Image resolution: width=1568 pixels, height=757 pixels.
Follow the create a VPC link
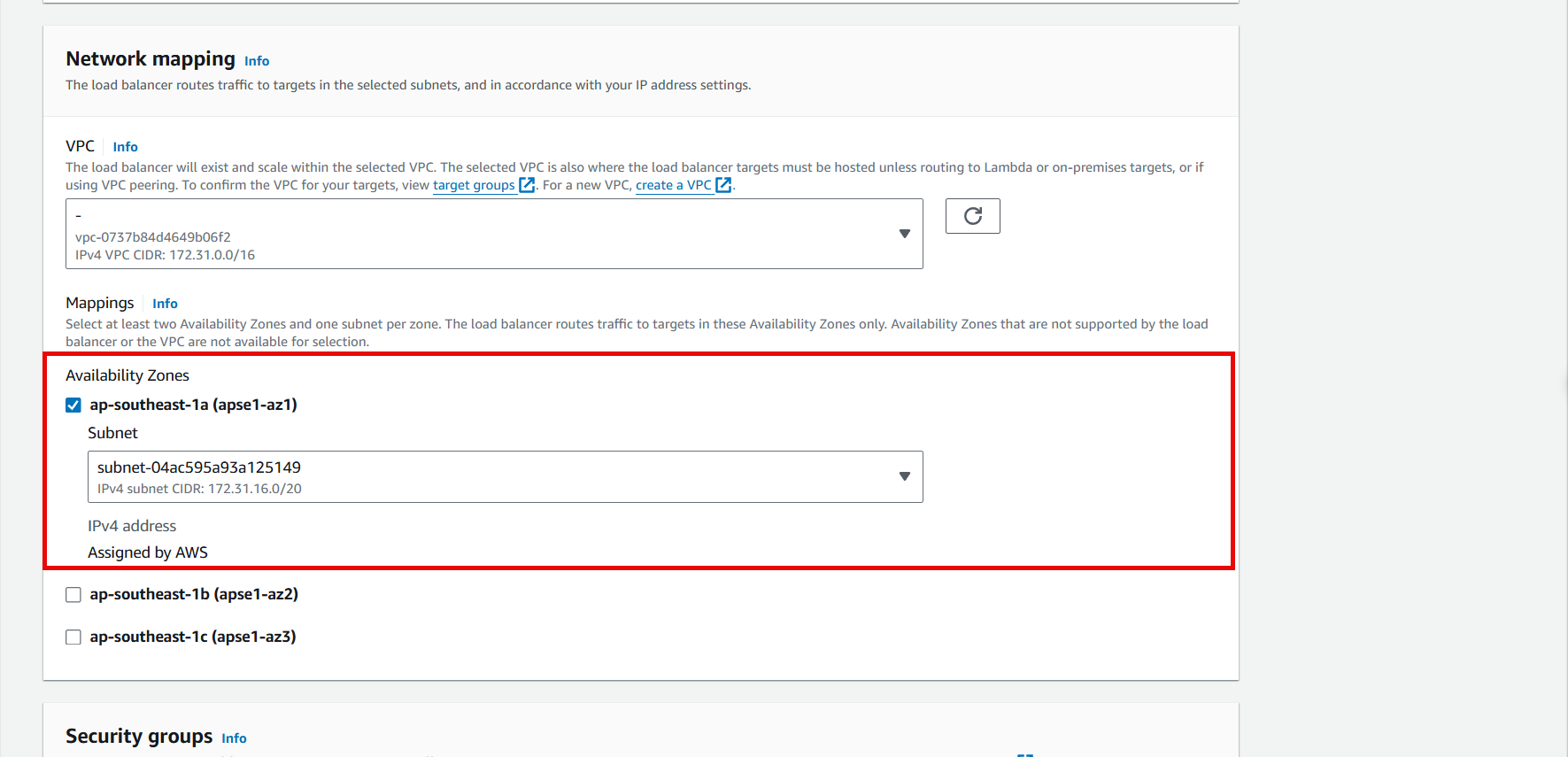pyautogui.click(x=673, y=185)
